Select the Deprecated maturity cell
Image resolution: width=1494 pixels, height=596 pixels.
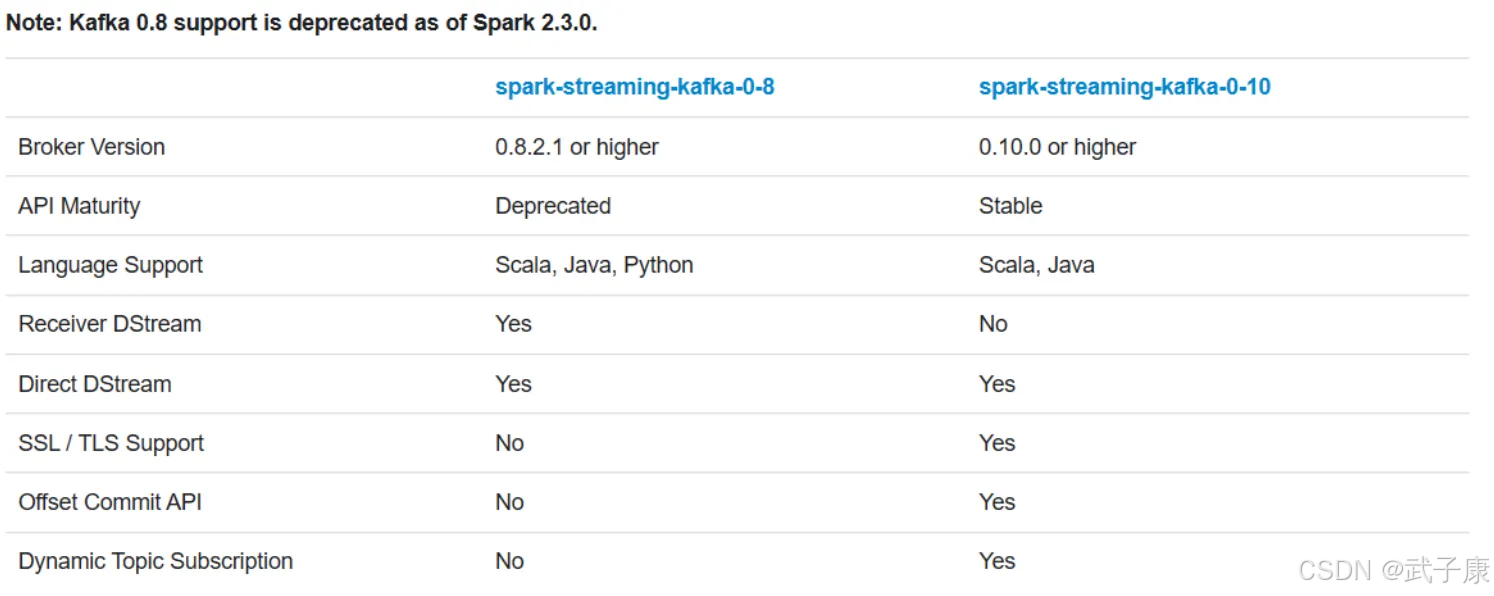[x=553, y=206]
